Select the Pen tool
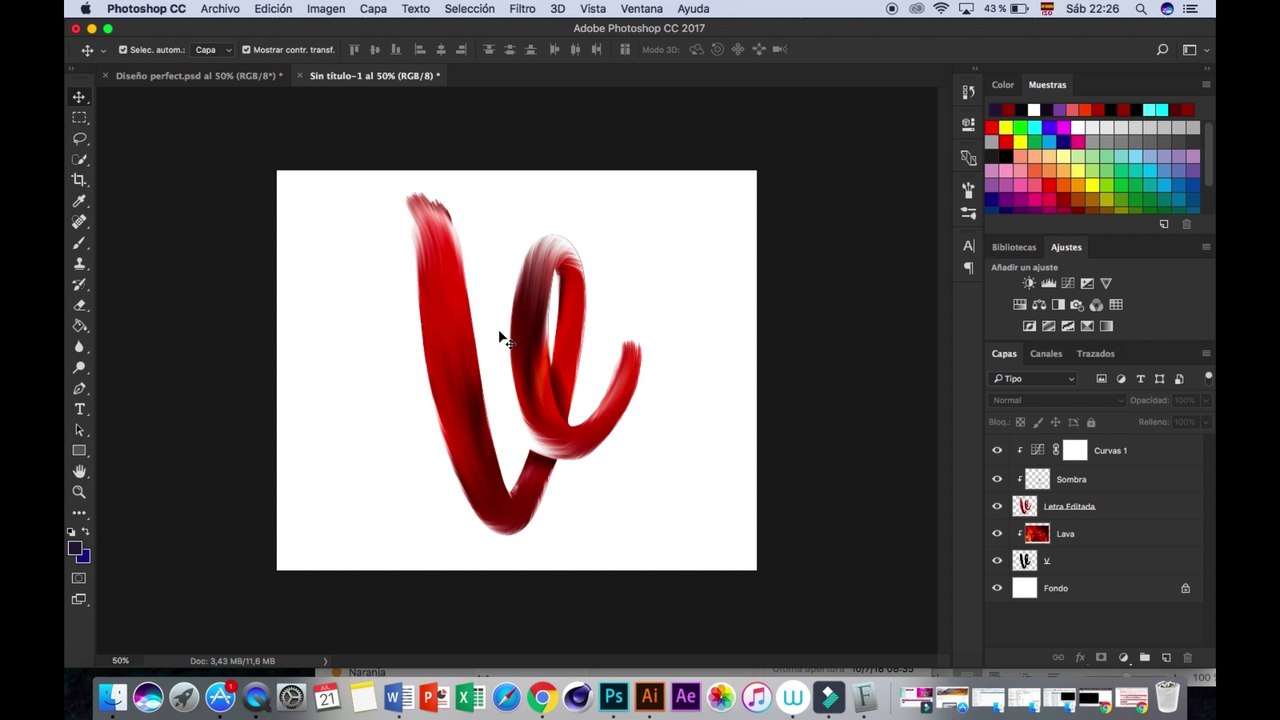This screenshot has width=1280, height=720. (x=79, y=389)
